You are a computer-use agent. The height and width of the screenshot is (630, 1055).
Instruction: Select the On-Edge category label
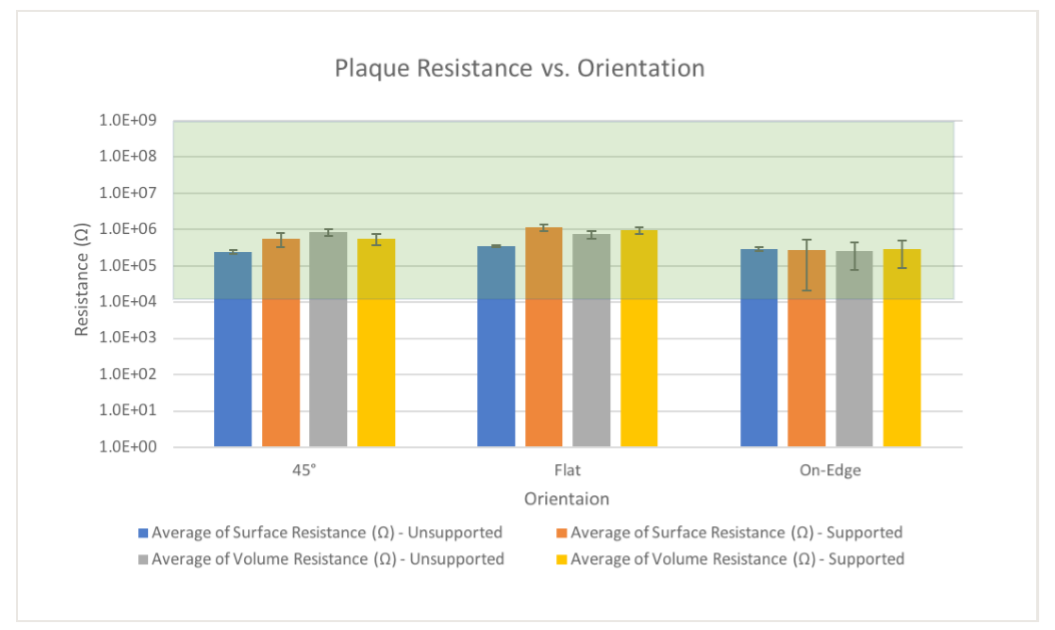830,470
